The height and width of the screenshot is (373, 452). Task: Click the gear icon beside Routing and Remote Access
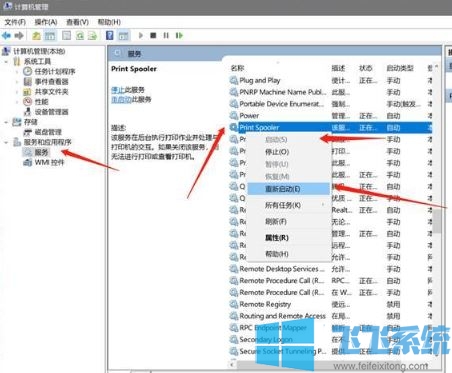coord(234,316)
